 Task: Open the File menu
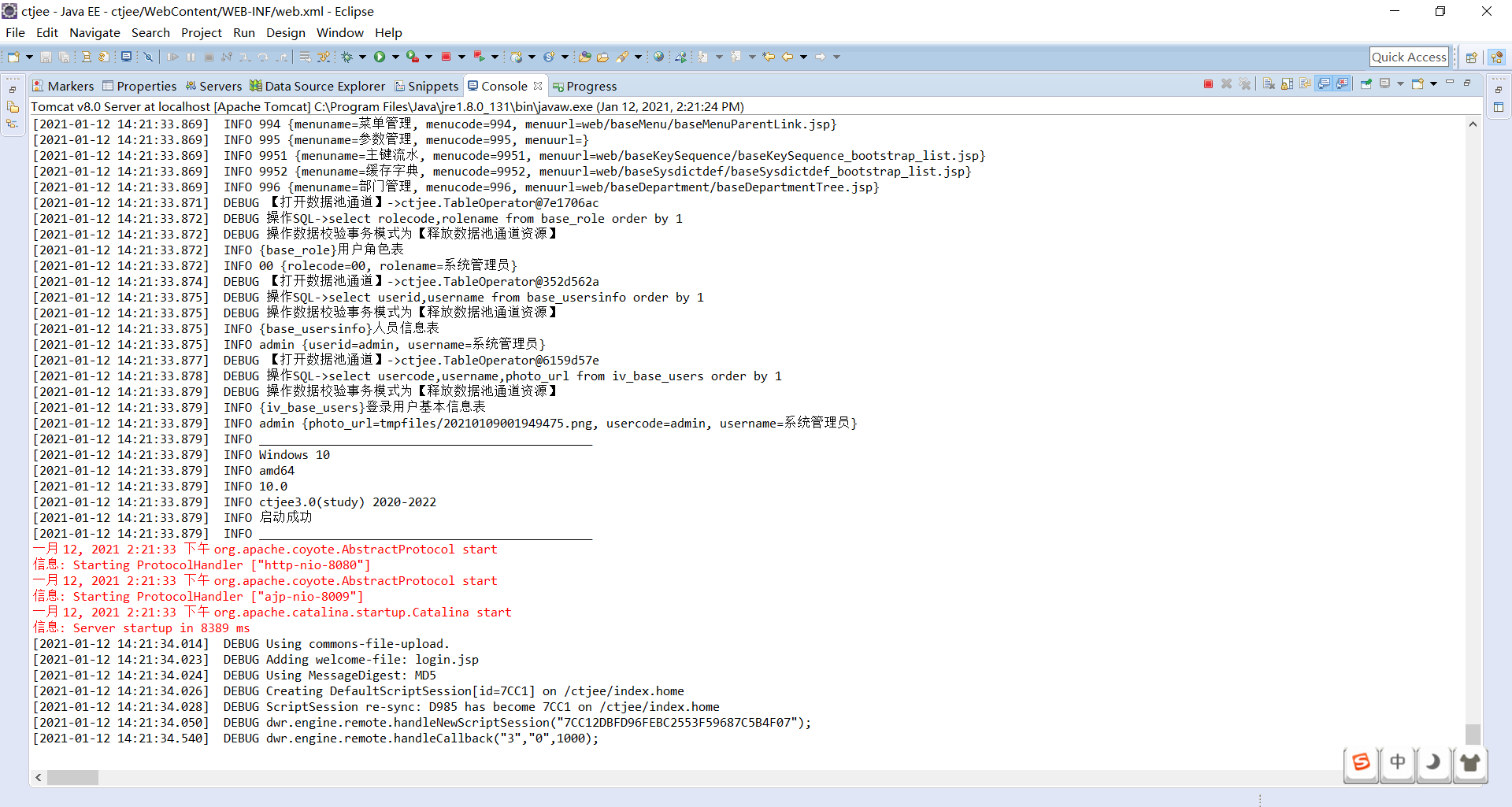(15, 32)
